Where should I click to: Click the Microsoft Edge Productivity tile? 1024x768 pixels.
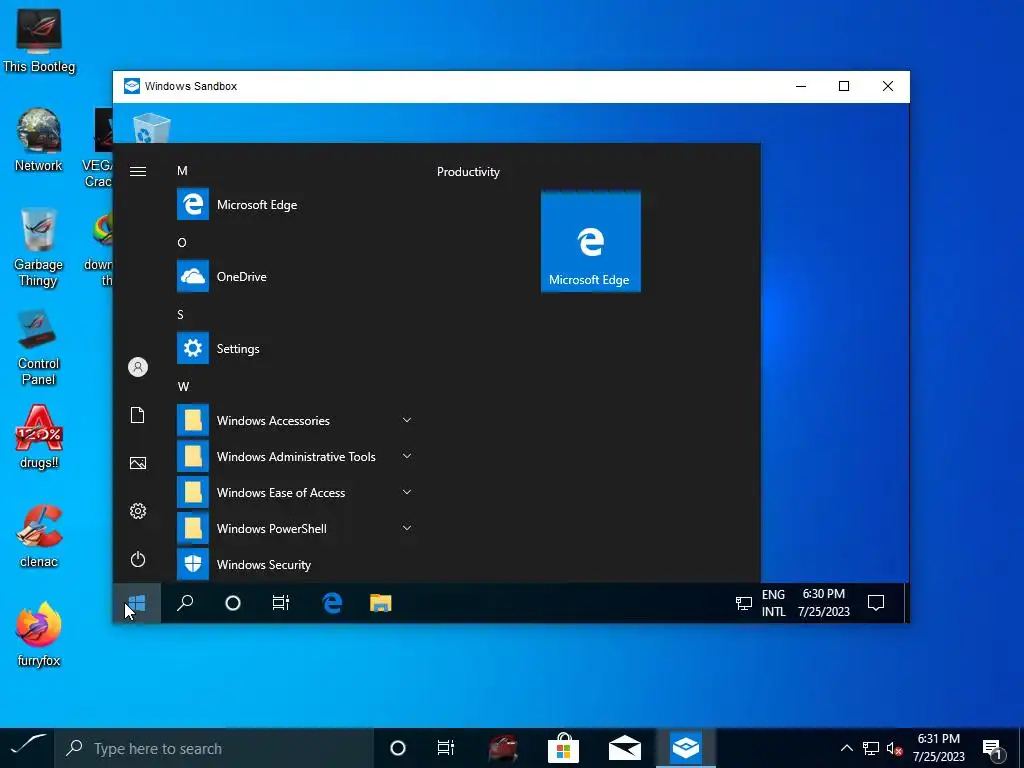click(590, 241)
